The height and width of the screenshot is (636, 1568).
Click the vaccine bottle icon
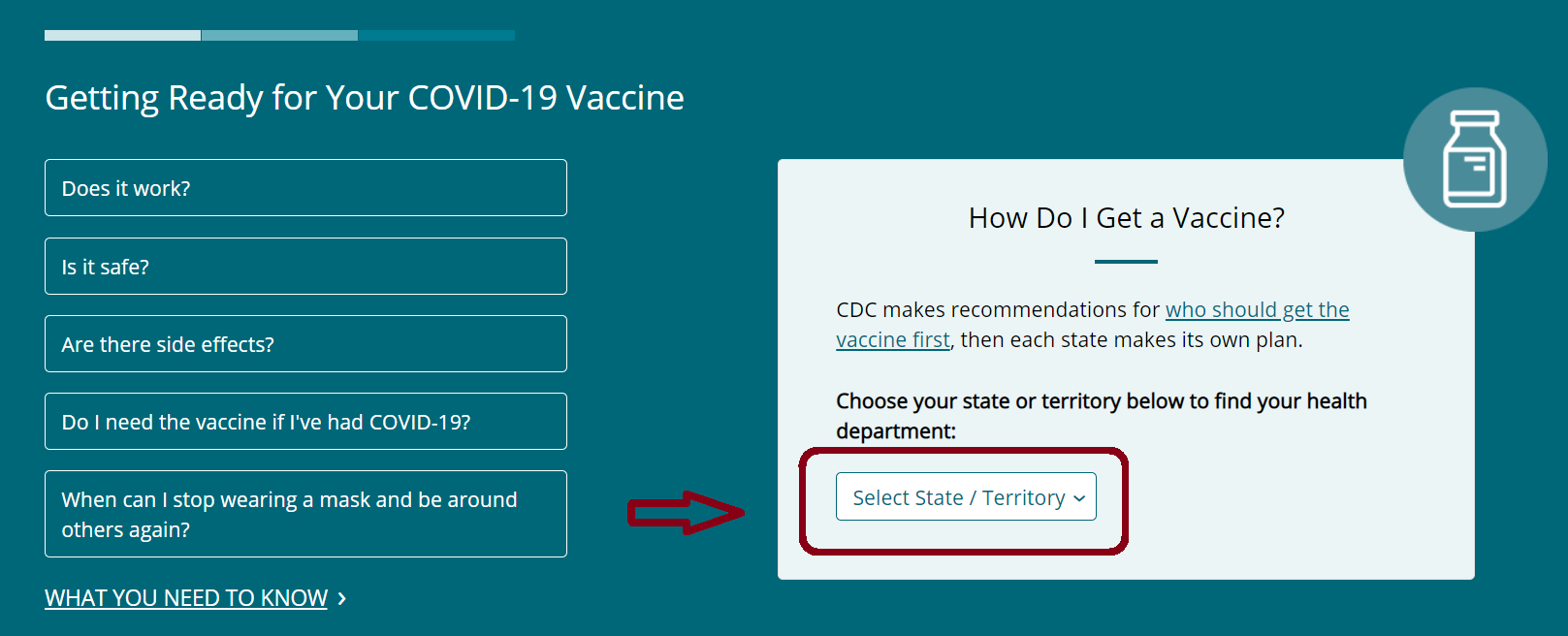(x=1475, y=159)
